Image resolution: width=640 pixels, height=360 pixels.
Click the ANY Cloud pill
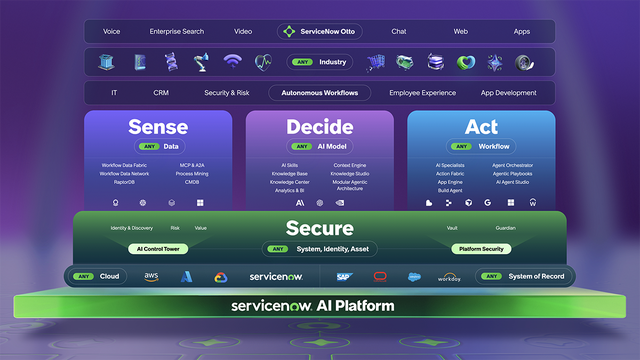click(x=97, y=276)
